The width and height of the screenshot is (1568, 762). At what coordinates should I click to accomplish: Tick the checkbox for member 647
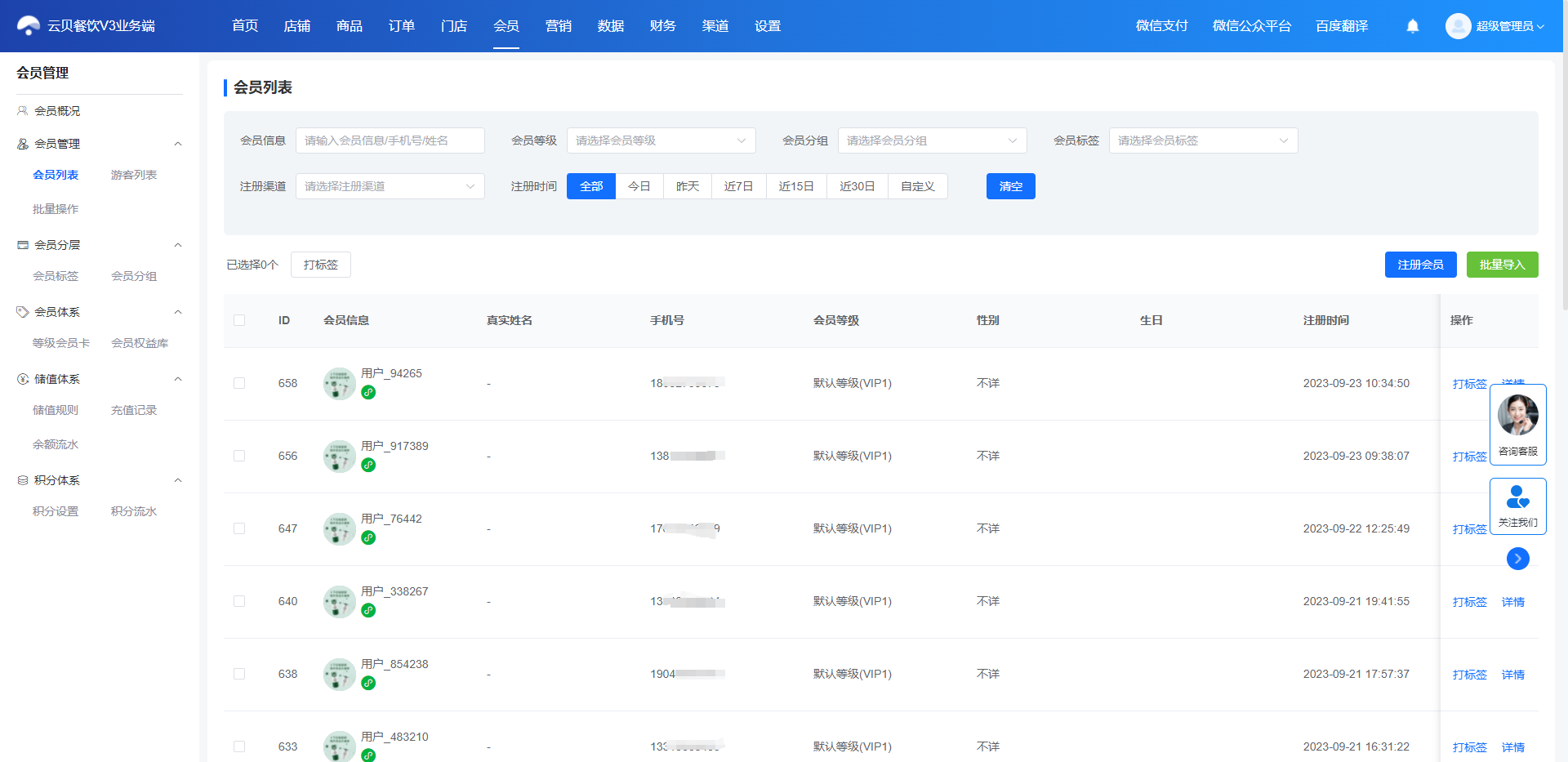(x=239, y=528)
